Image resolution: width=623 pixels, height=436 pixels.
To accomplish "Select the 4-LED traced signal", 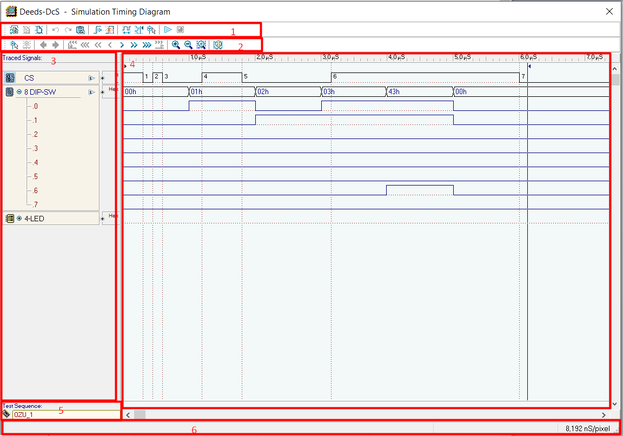I will [35, 219].
